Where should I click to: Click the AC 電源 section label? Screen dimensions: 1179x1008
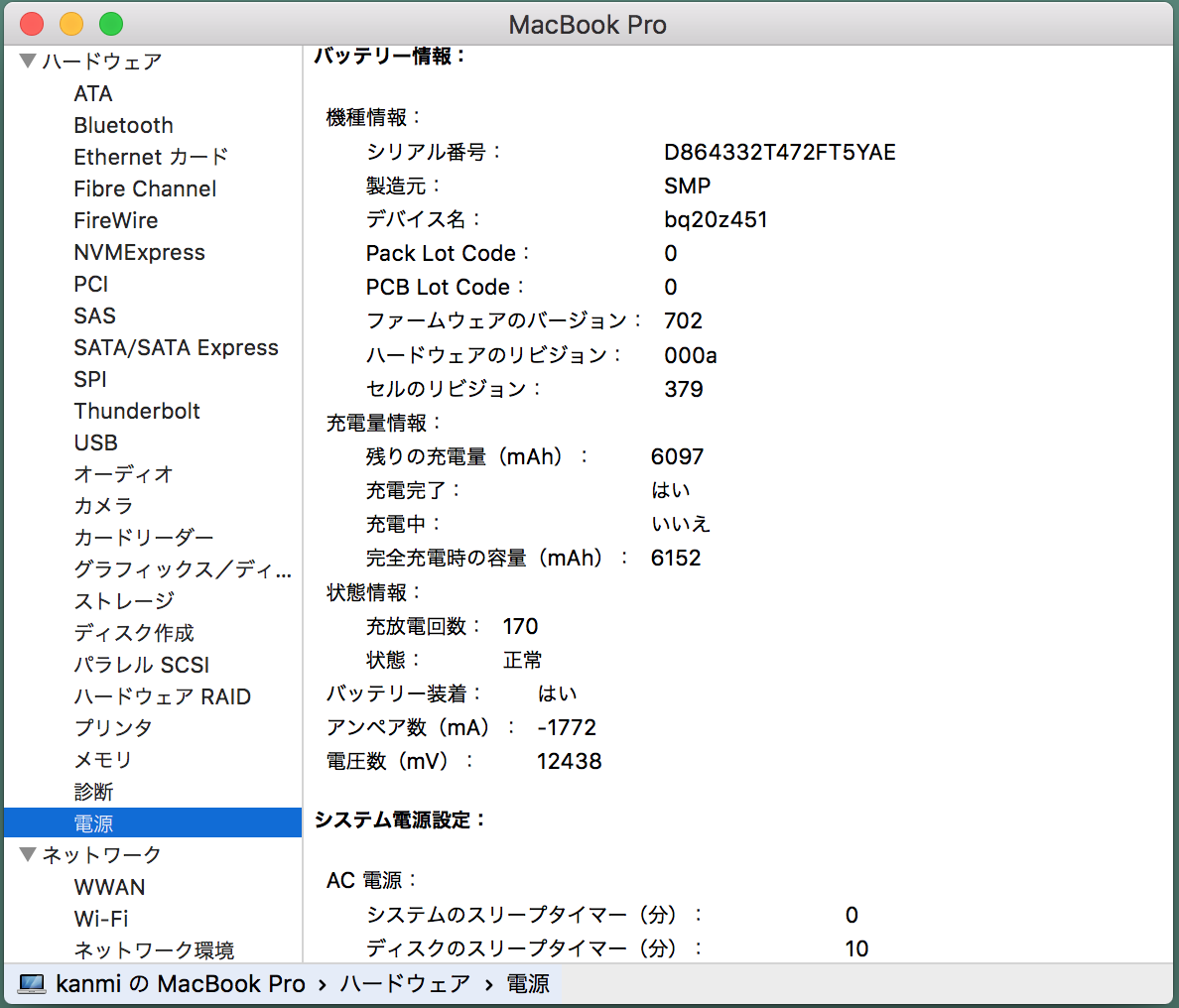[x=371, y=879]
